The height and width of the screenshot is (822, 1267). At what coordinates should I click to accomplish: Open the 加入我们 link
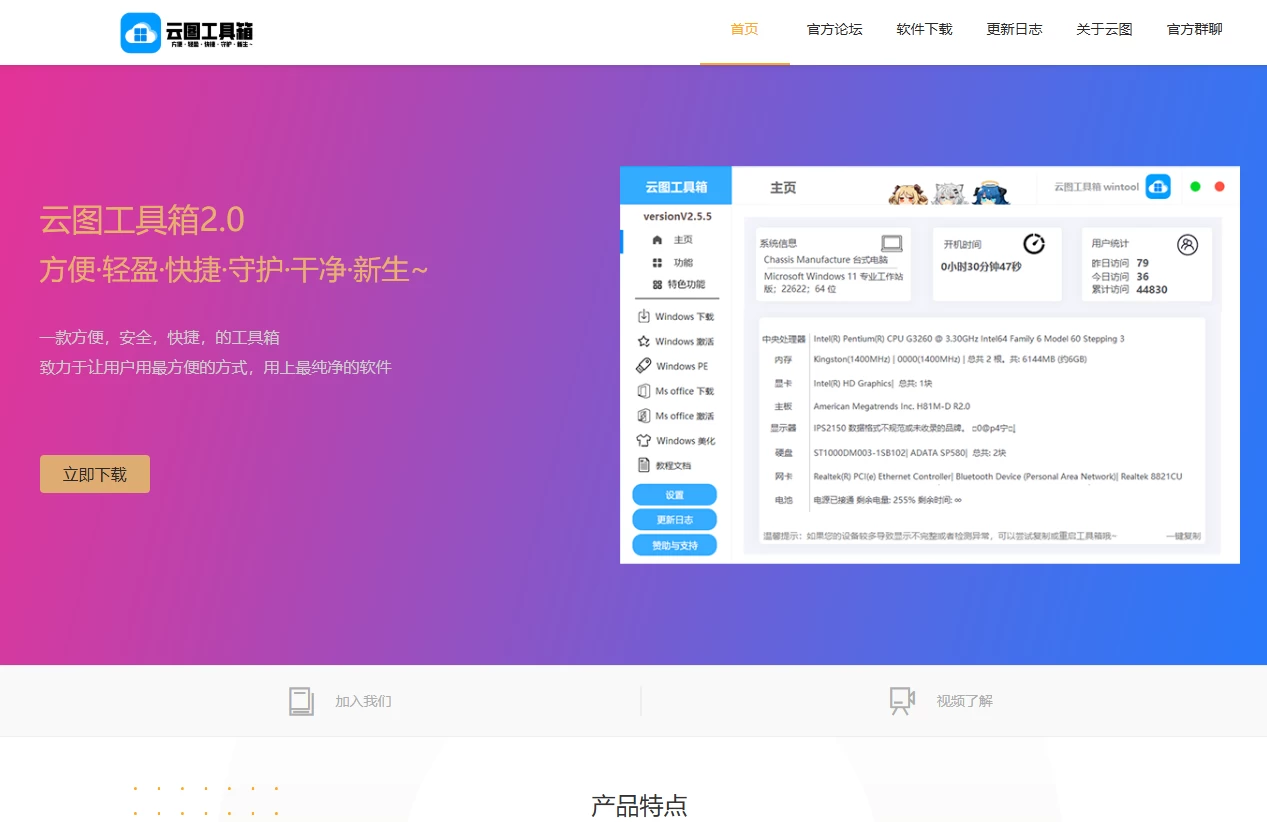[x=363, y=702]
